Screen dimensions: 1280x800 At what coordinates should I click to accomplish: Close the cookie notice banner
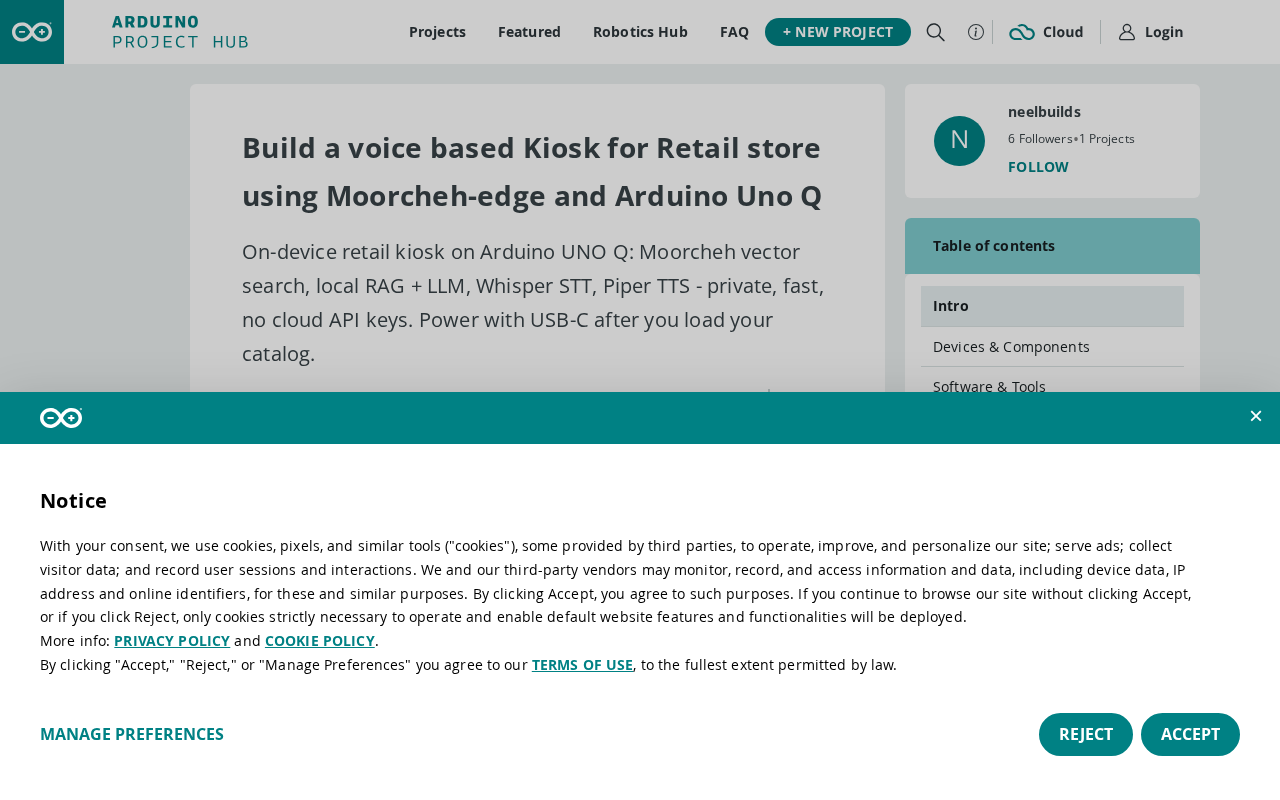[1256, 416]
